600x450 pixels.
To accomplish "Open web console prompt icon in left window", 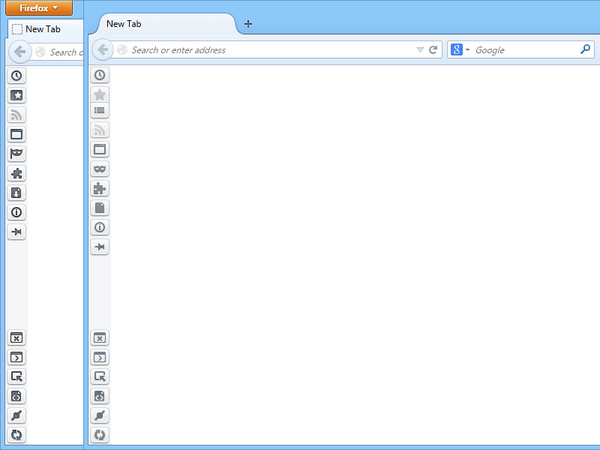I will tap(16, 357).
